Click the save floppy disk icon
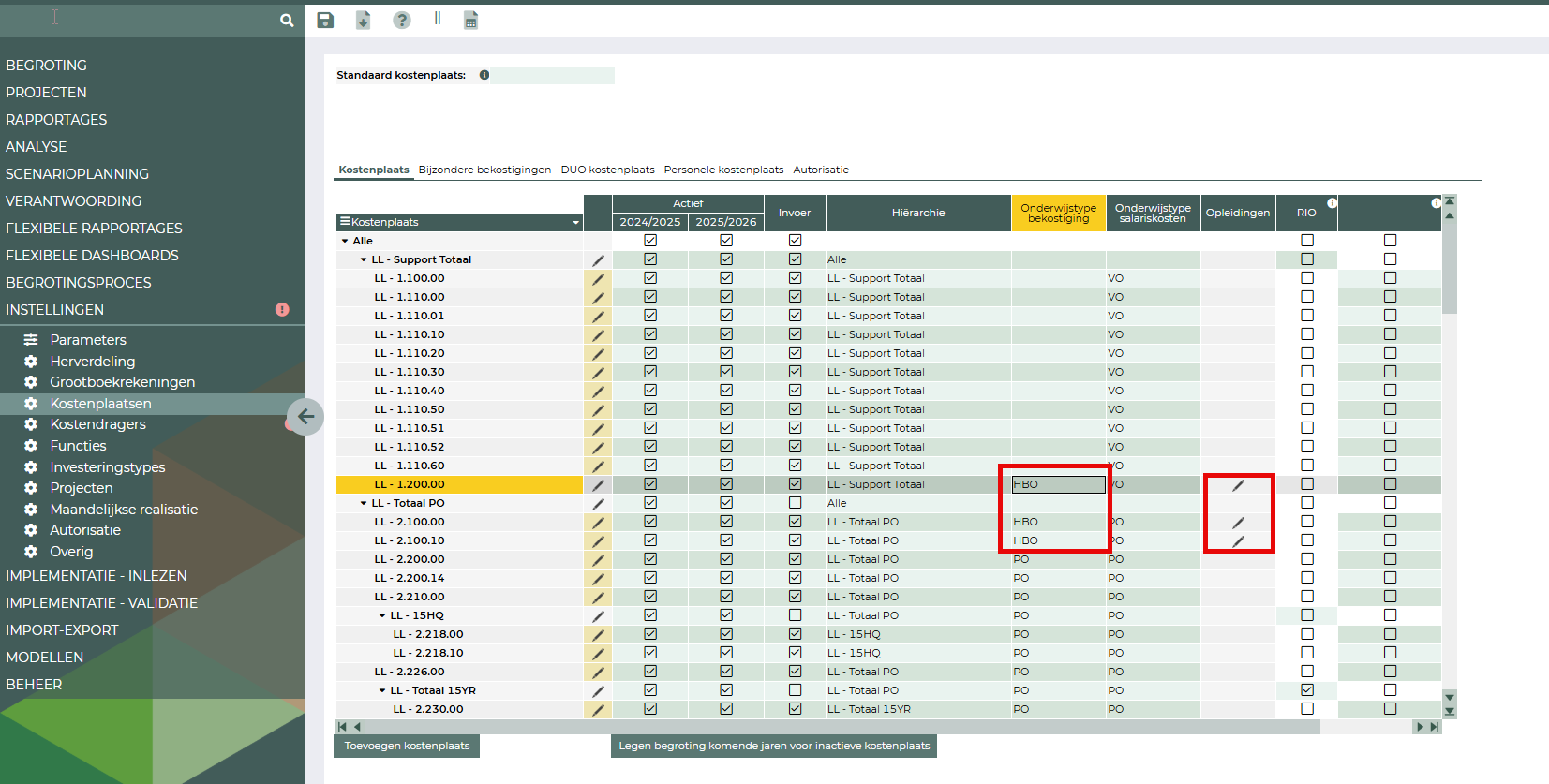The image size is (1549, 784). [325, 21]
